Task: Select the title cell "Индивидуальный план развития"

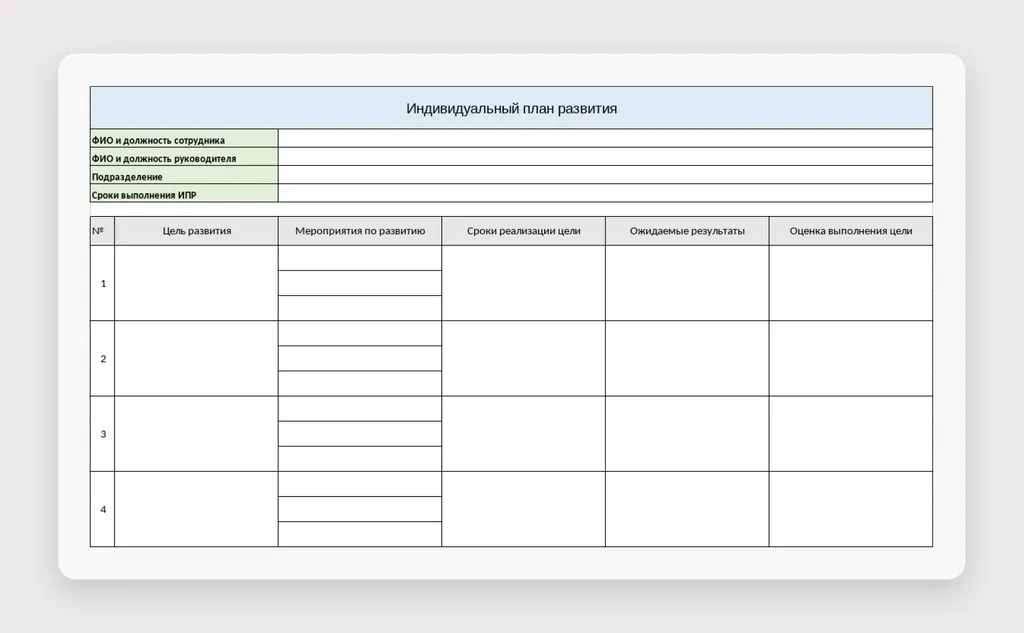Action: tap(511, 108)
